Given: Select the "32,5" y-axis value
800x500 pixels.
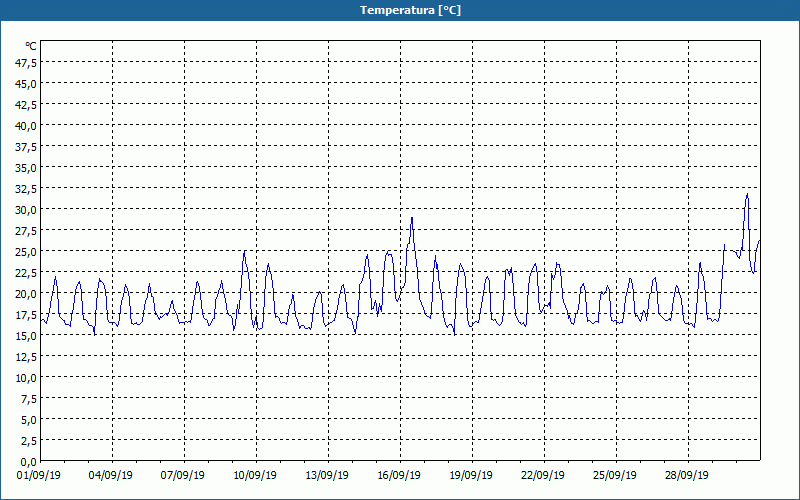Looking at the screenshot, I should point(26,189).
